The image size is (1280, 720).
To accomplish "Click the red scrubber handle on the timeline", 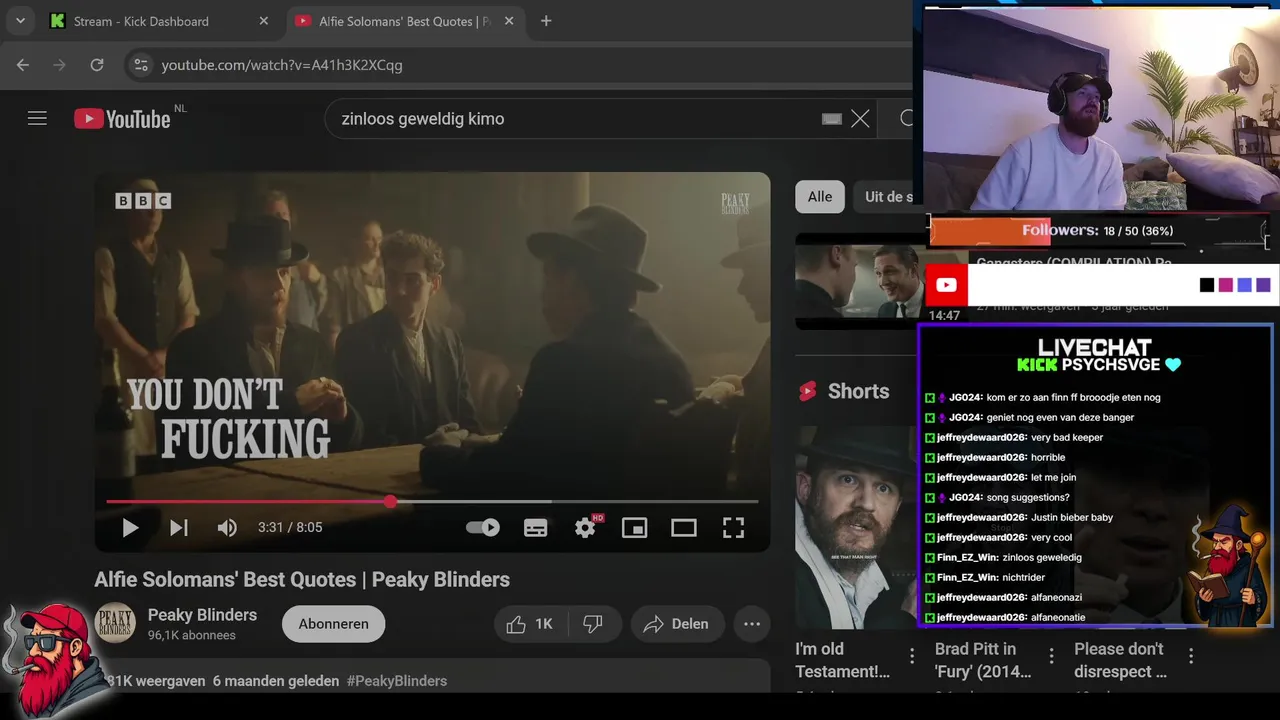I will pyautogui.click(x=390, y=502).
